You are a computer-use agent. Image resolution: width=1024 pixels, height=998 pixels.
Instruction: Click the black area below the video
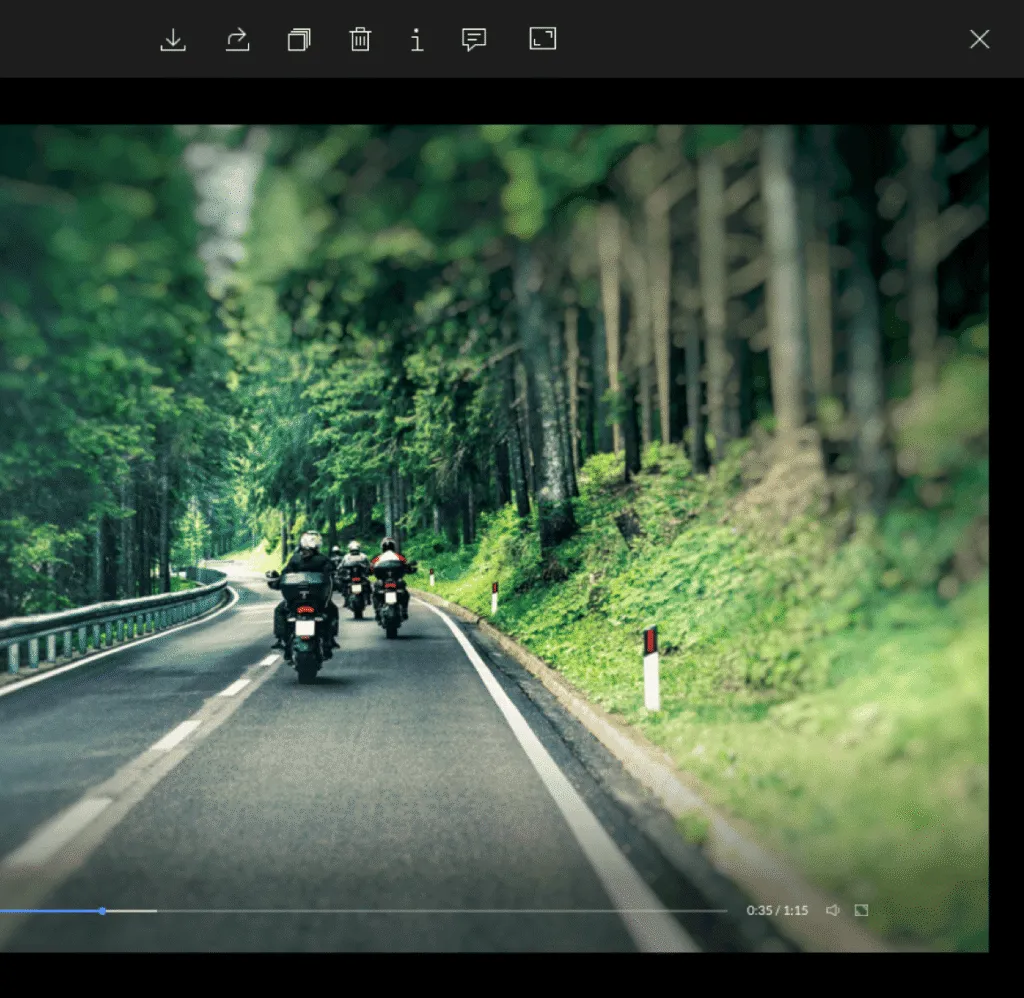pos(494,974)
